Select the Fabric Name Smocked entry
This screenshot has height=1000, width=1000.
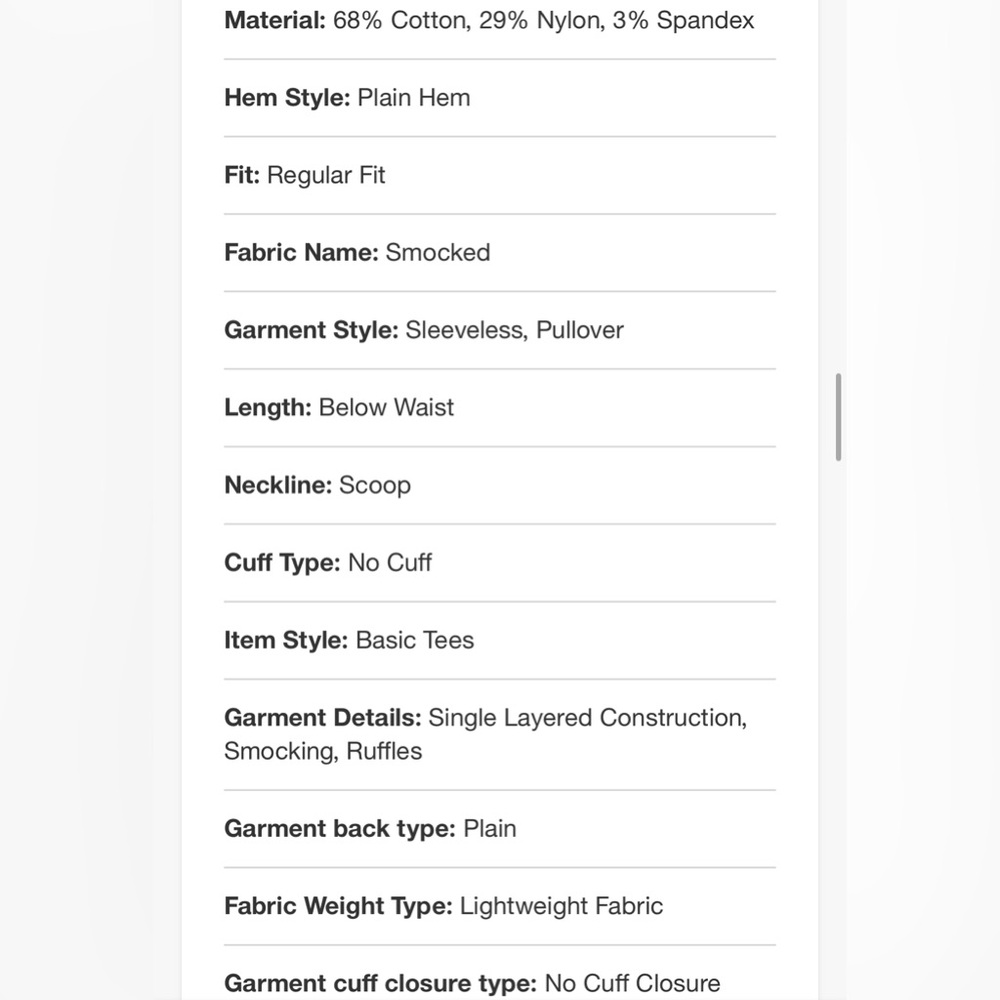(x=357, y=253)
